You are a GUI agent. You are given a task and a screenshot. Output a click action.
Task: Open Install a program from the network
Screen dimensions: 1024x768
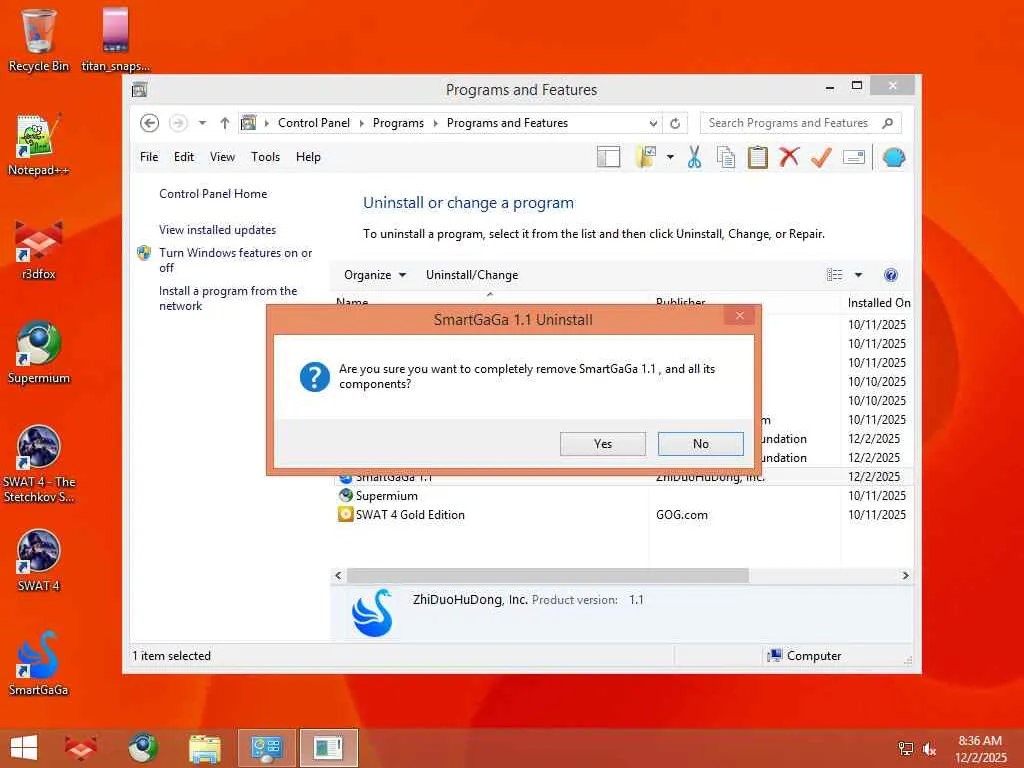(x=228, y=298)
